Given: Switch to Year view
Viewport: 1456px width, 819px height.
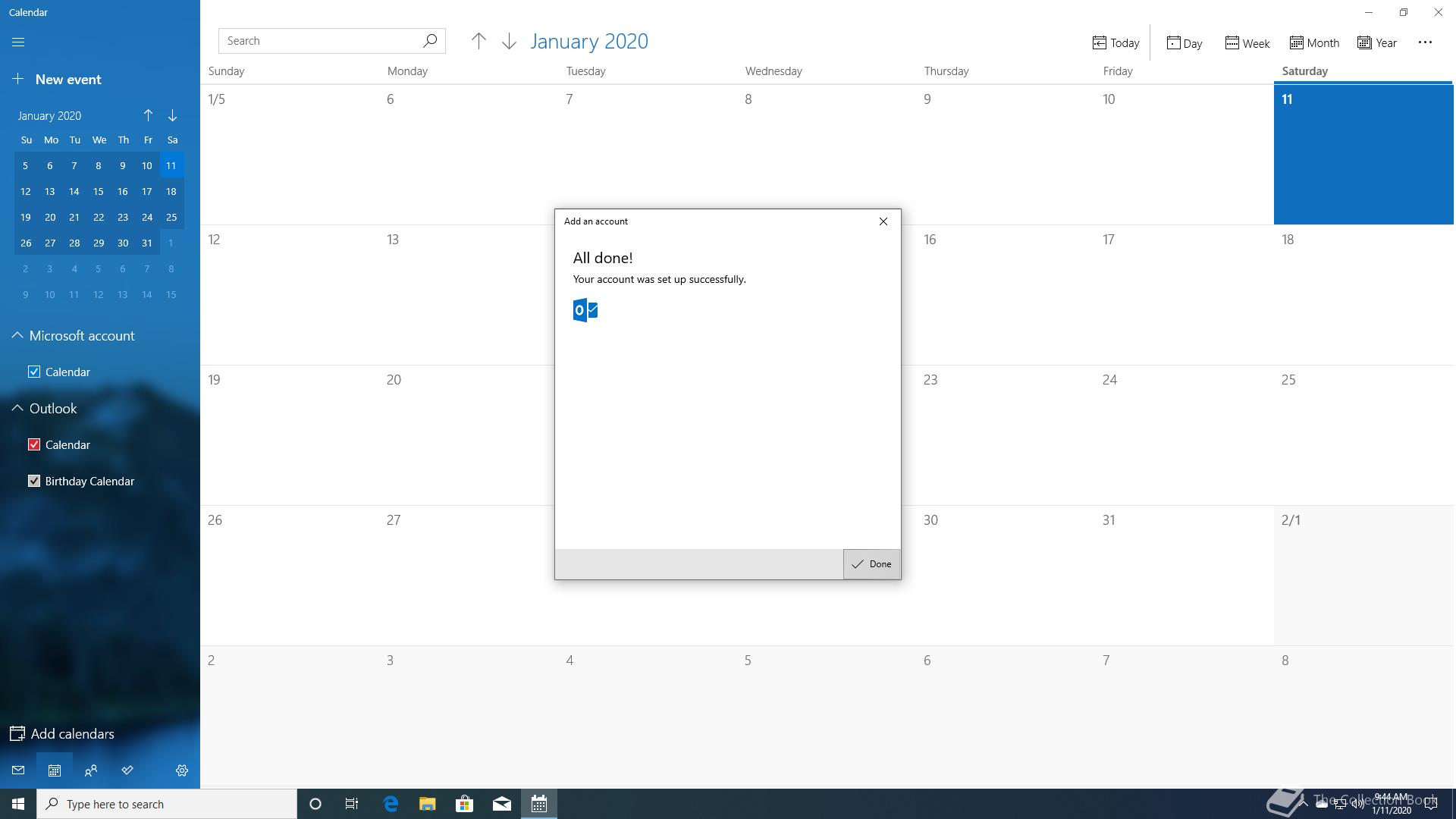Looking at the screenshot, I should 1377,43.
